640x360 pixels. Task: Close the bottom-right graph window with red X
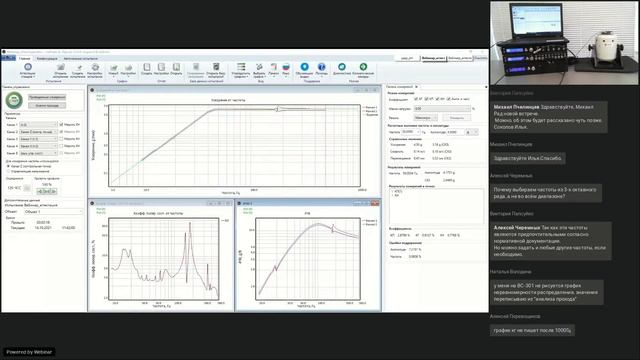coord(375,203)
